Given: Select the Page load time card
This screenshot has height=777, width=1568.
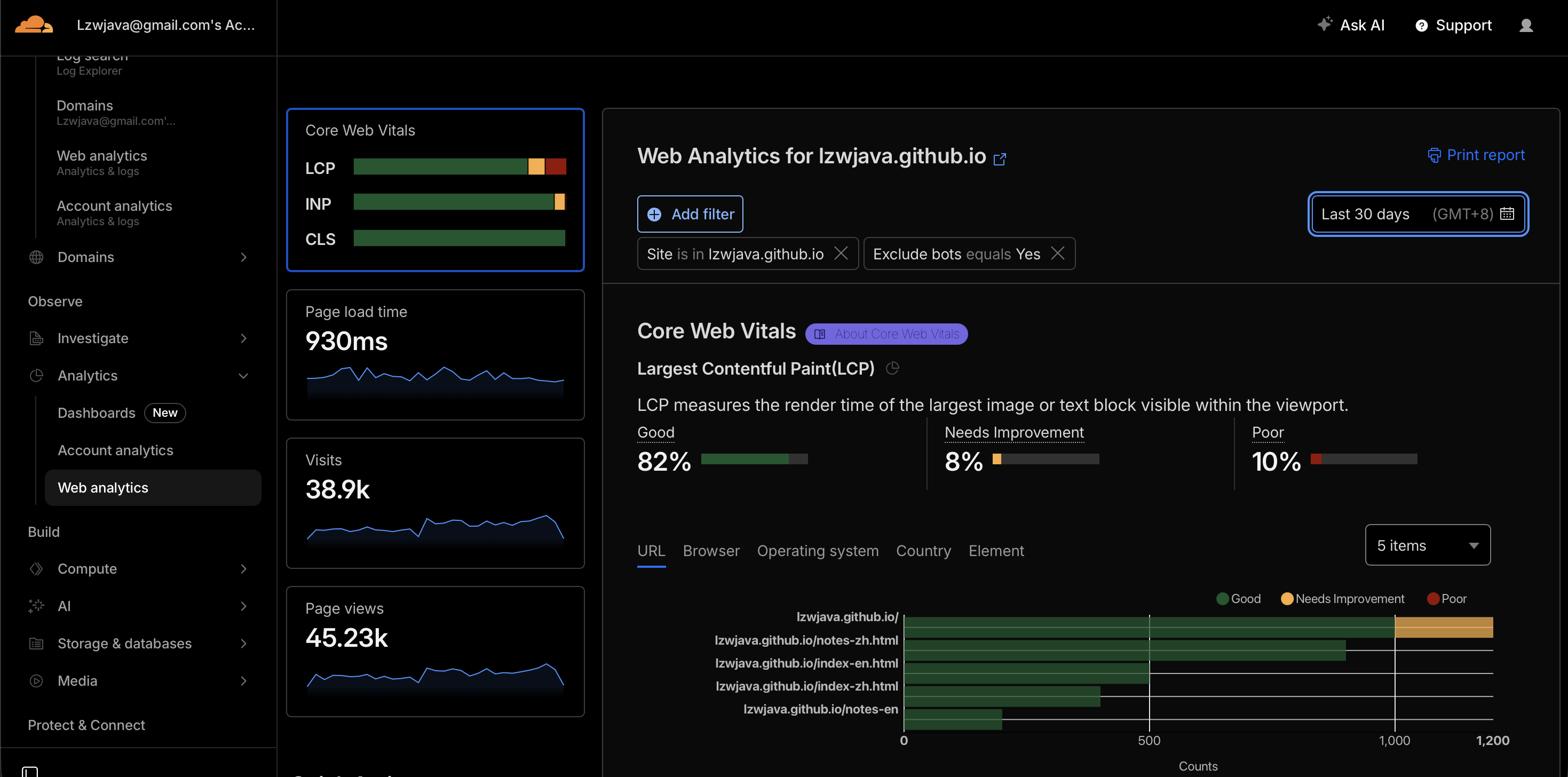Looking at the screenshot, I should pos(435,355).
